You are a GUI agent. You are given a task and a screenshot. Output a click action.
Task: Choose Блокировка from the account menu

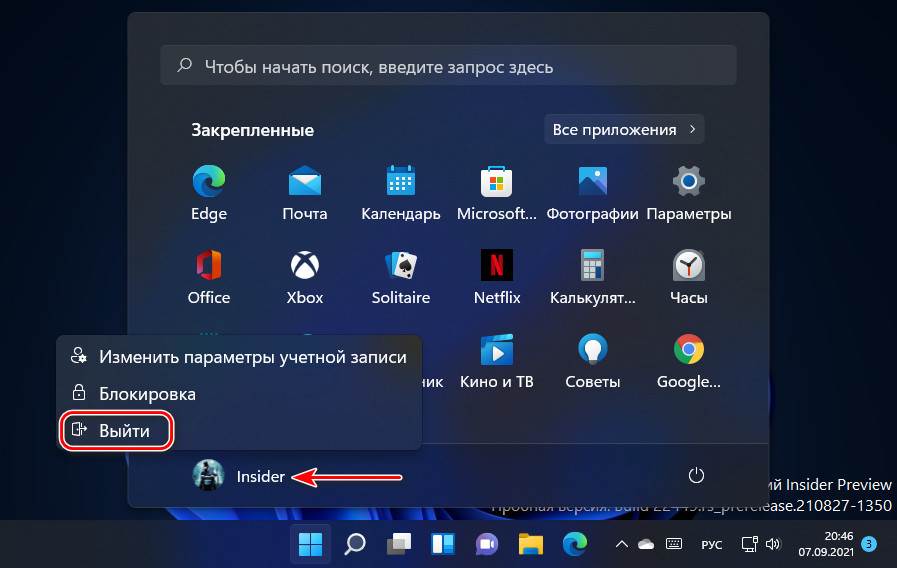click(239, 394)
